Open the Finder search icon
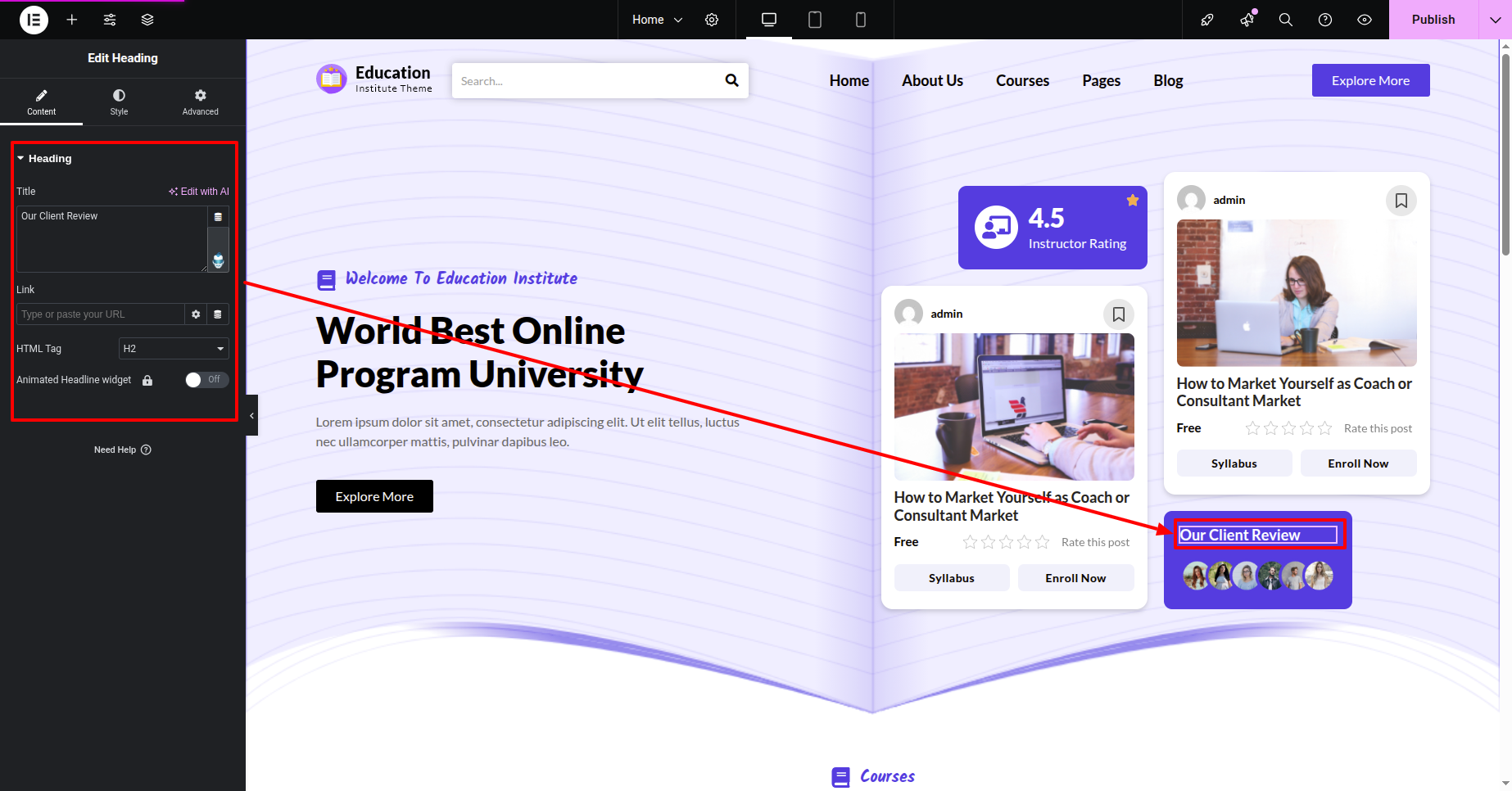The image size is (1512, 791). (1286, 20)
